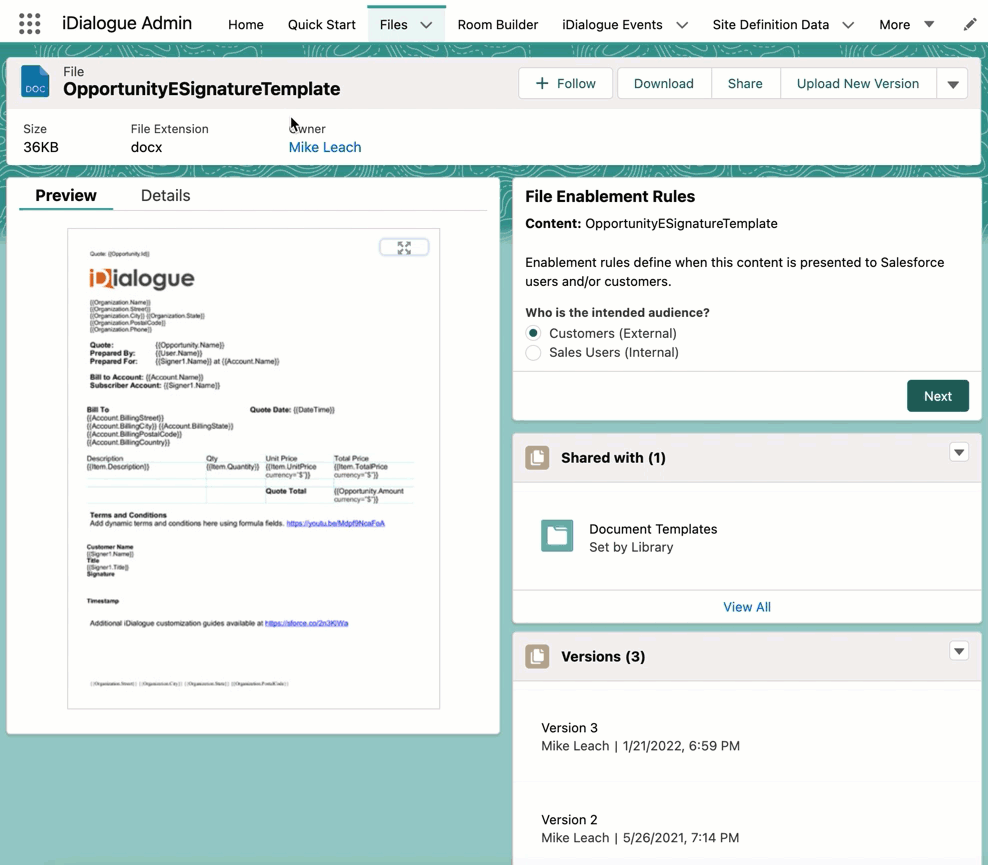Open the Site Definition Data dropdown chevron
988x865 pixels.
[848, 25]
